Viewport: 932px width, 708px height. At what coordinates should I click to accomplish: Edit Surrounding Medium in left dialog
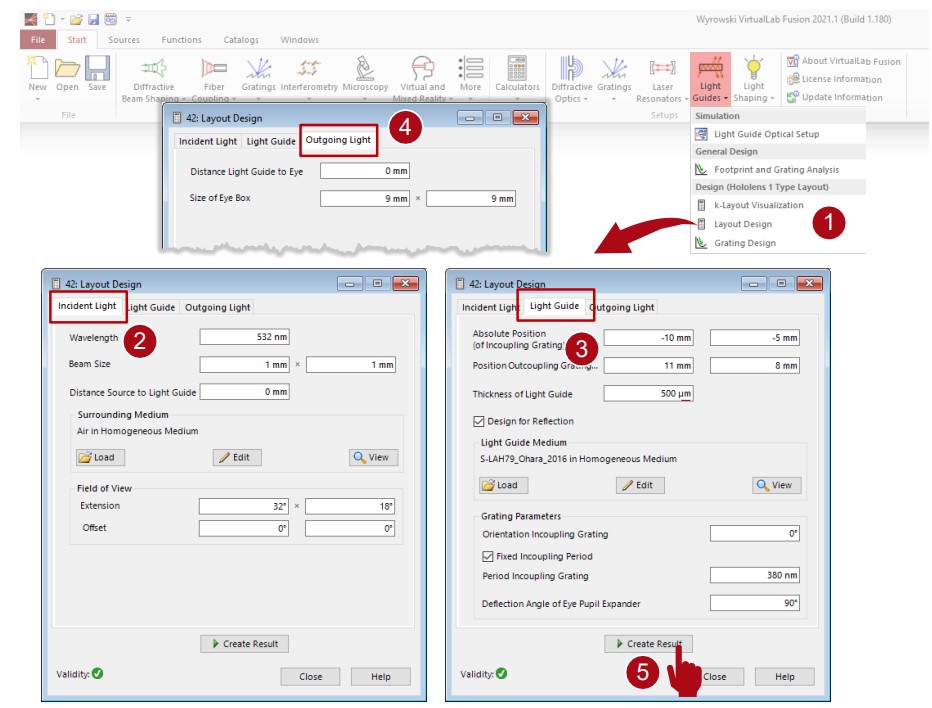click(x=237, y=457)
